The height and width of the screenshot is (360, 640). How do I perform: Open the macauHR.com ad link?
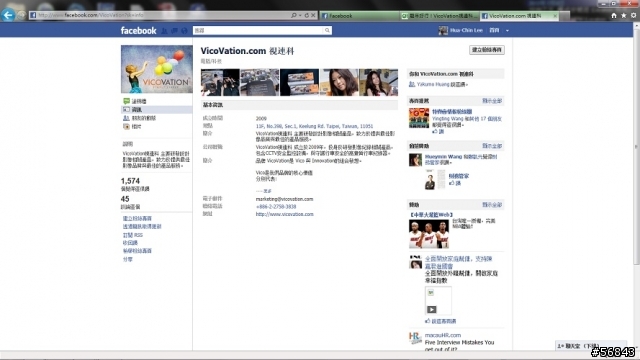[x=443, y=335]
